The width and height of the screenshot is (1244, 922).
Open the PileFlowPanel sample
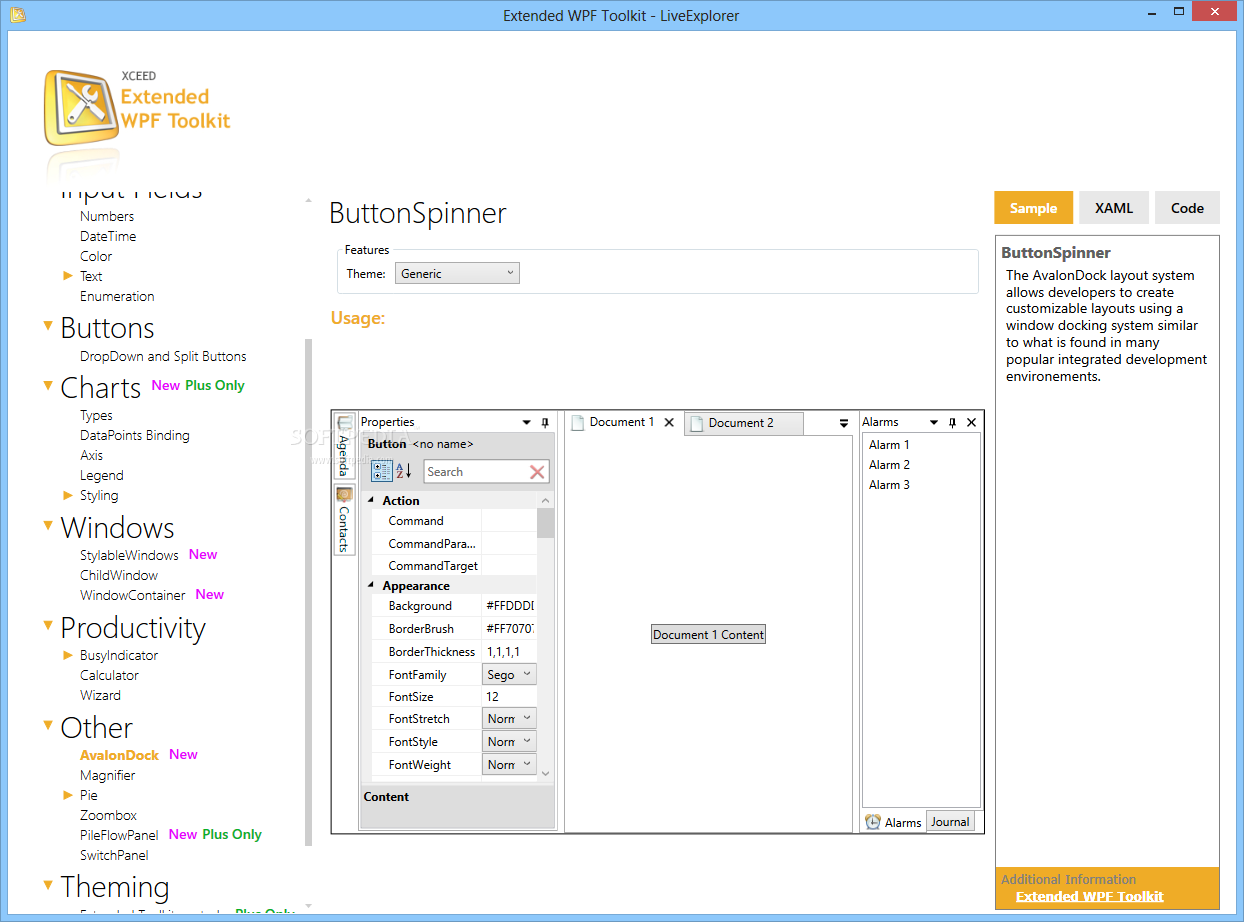(119, 835)
